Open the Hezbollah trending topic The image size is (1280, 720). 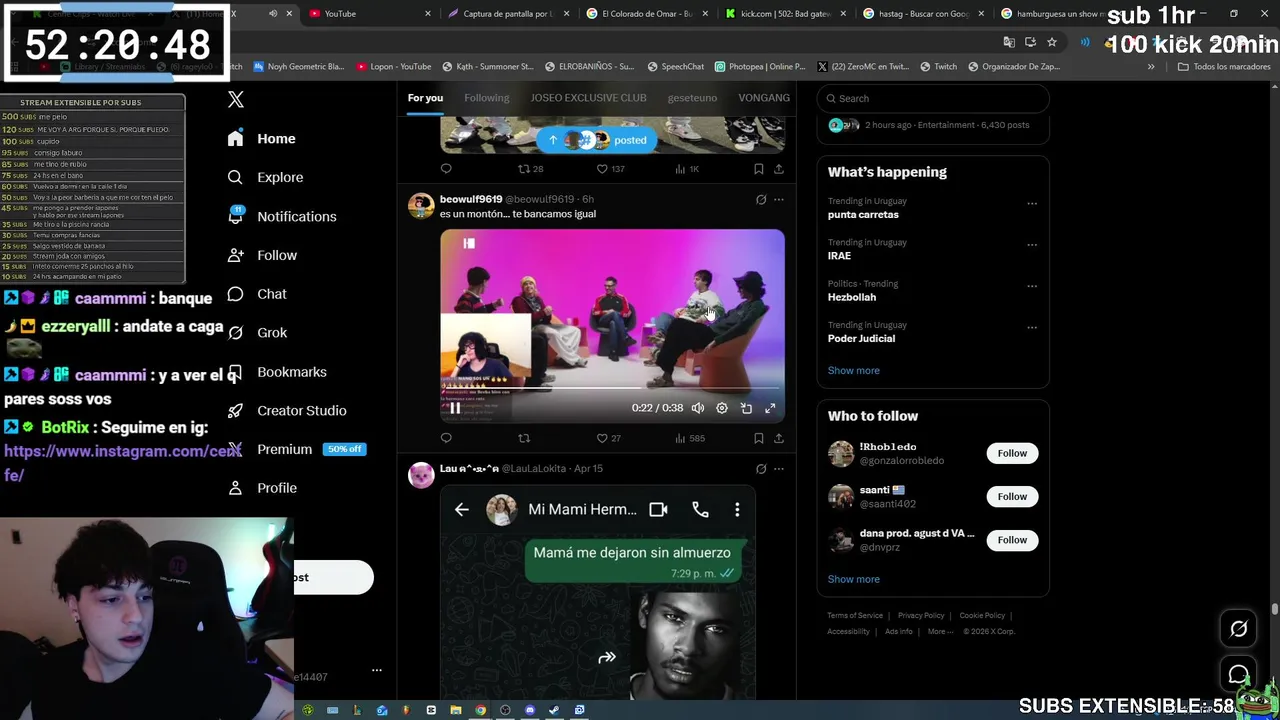[851, 297]
